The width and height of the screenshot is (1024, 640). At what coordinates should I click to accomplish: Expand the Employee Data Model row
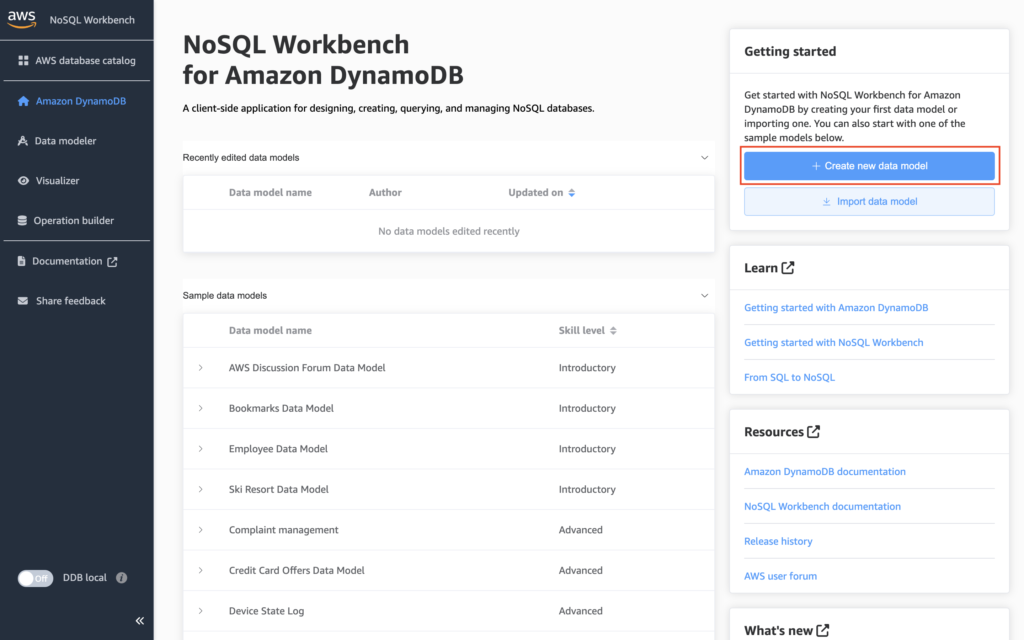point(202,448)
